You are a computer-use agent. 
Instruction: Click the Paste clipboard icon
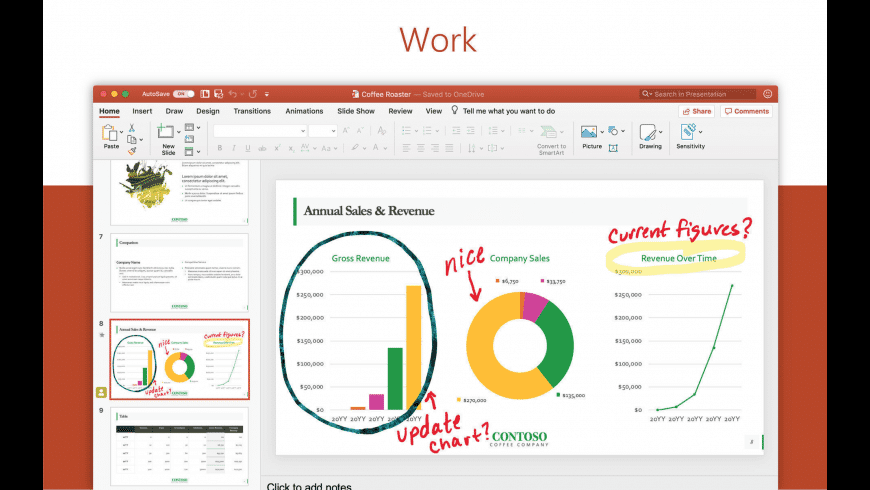[109, 133]
